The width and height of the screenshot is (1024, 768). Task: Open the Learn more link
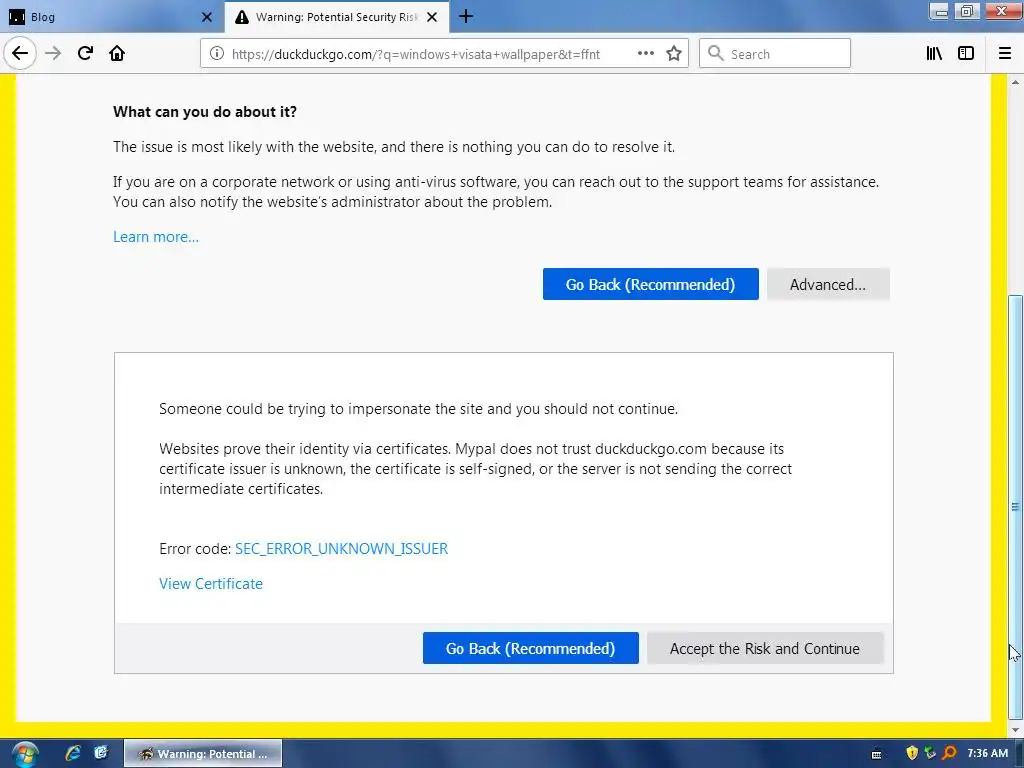pyautogui.click(x=156, y=237)
